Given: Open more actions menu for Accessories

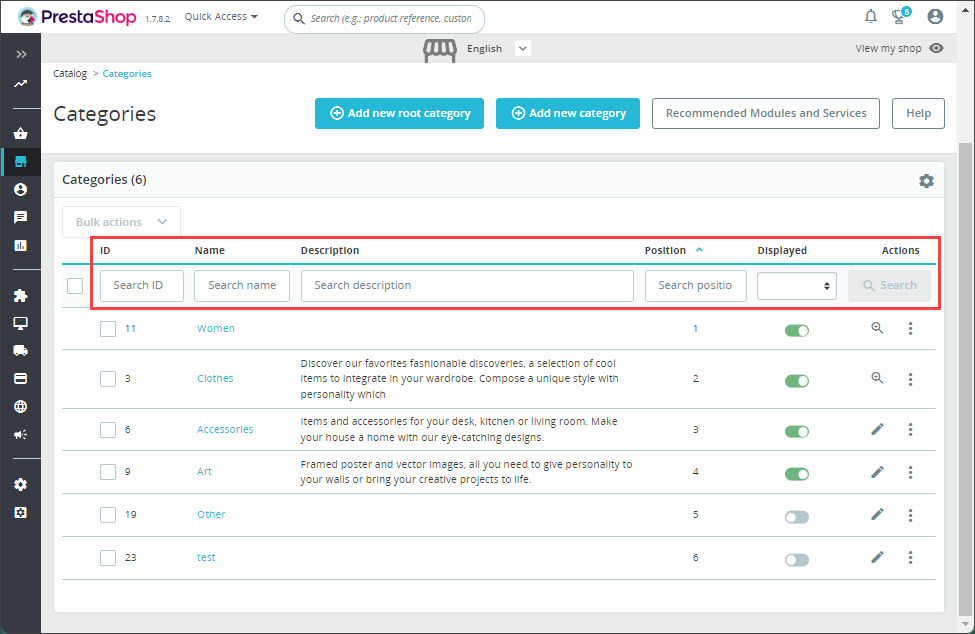Looking at the screenshot, I should 910,430.
